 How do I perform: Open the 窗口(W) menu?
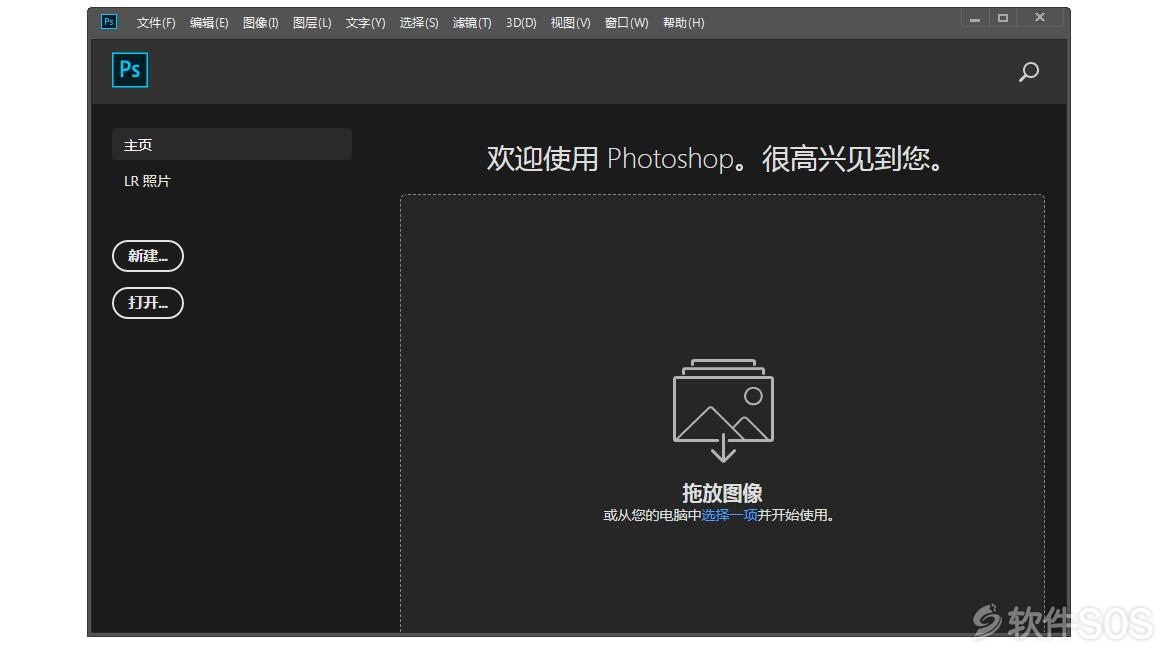tap(626, 23)
